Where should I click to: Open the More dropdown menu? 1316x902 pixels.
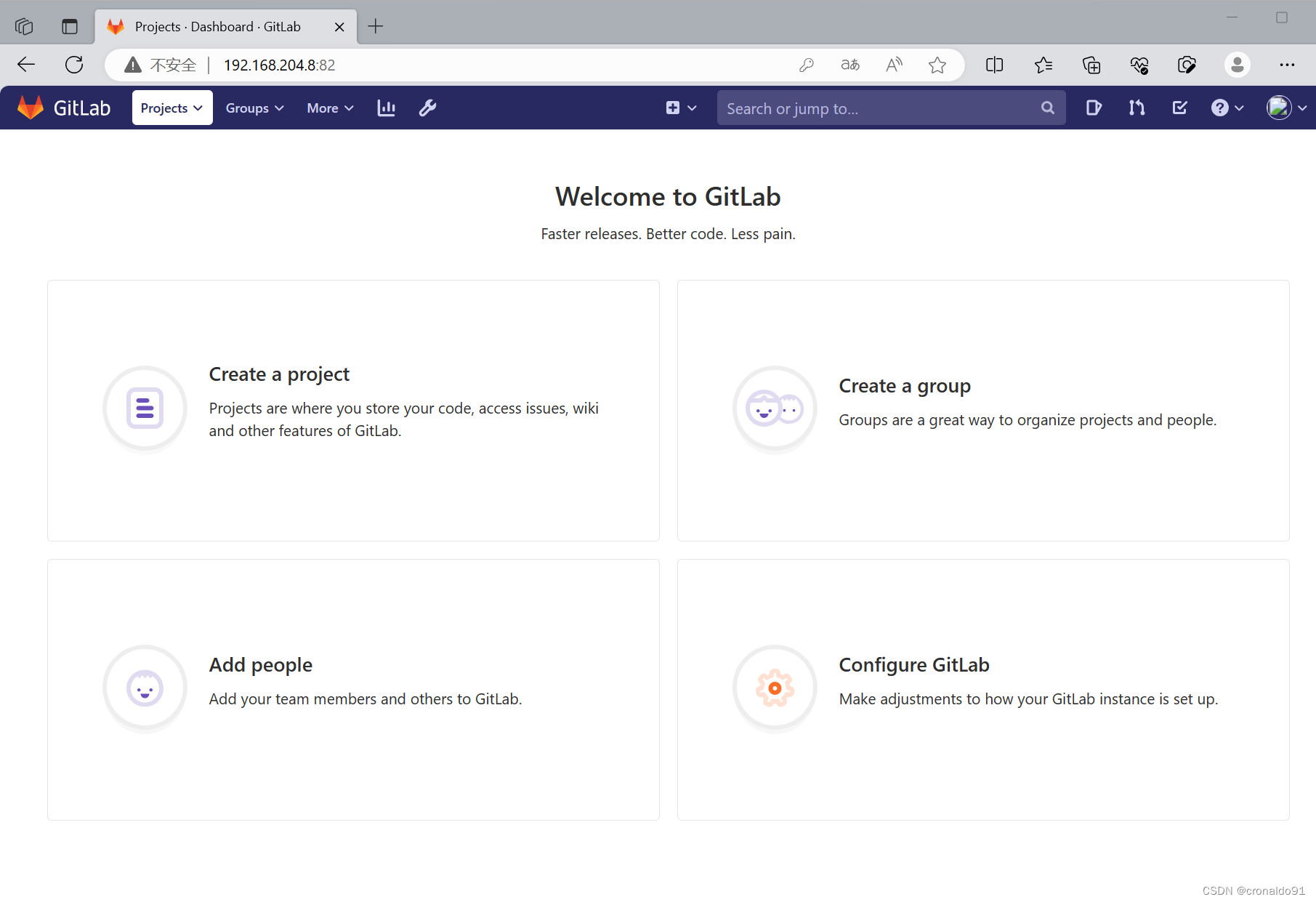[x=330, y=108]
